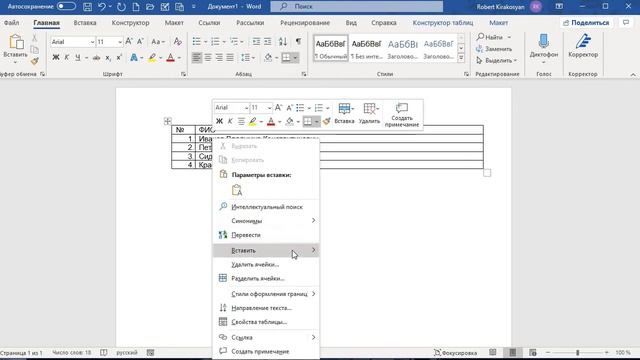Click Создать примечание in mini toolbar
This screenshot has width=640, height=360.
click(x=402, y=115)
